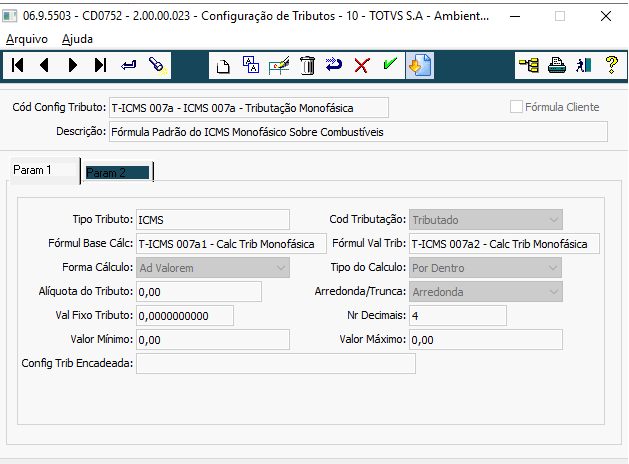Close the Configuração de Tributos window

coord(606,16)
